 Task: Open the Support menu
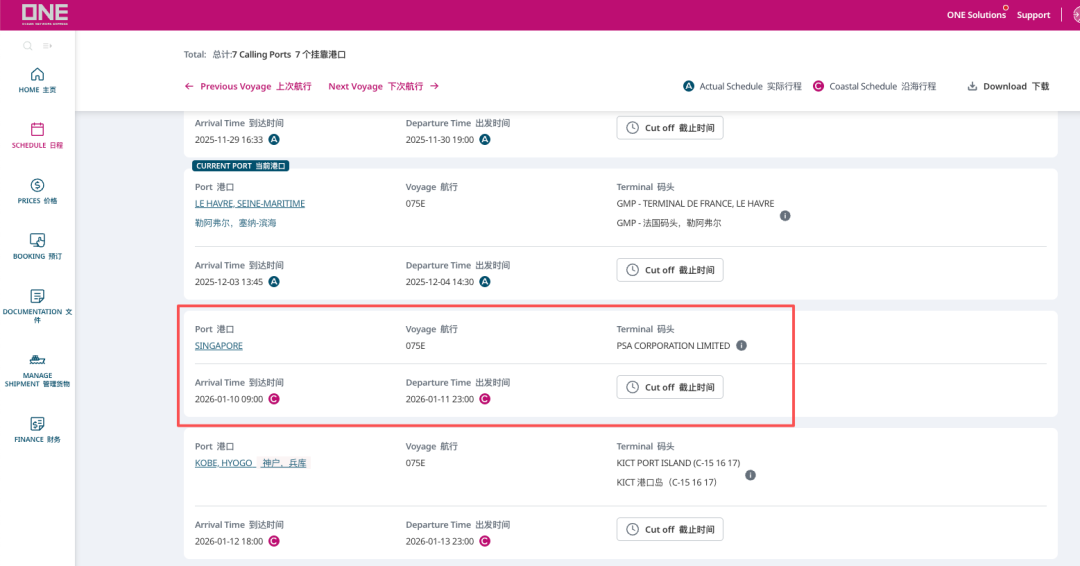[x=1033, y=15]
